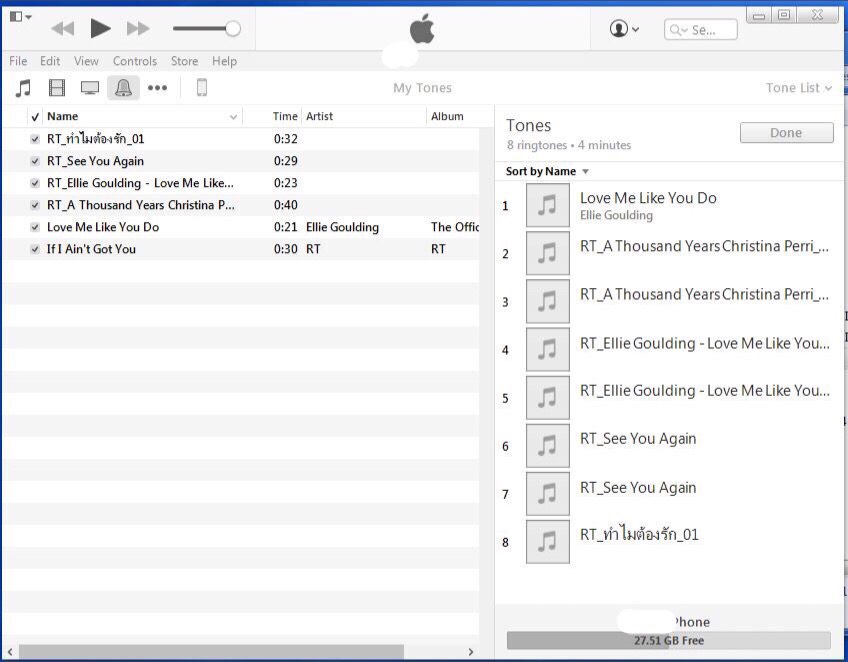Screen dimensions: 848x662
Task: Open the Store menu
Action: tap(184, 61)
